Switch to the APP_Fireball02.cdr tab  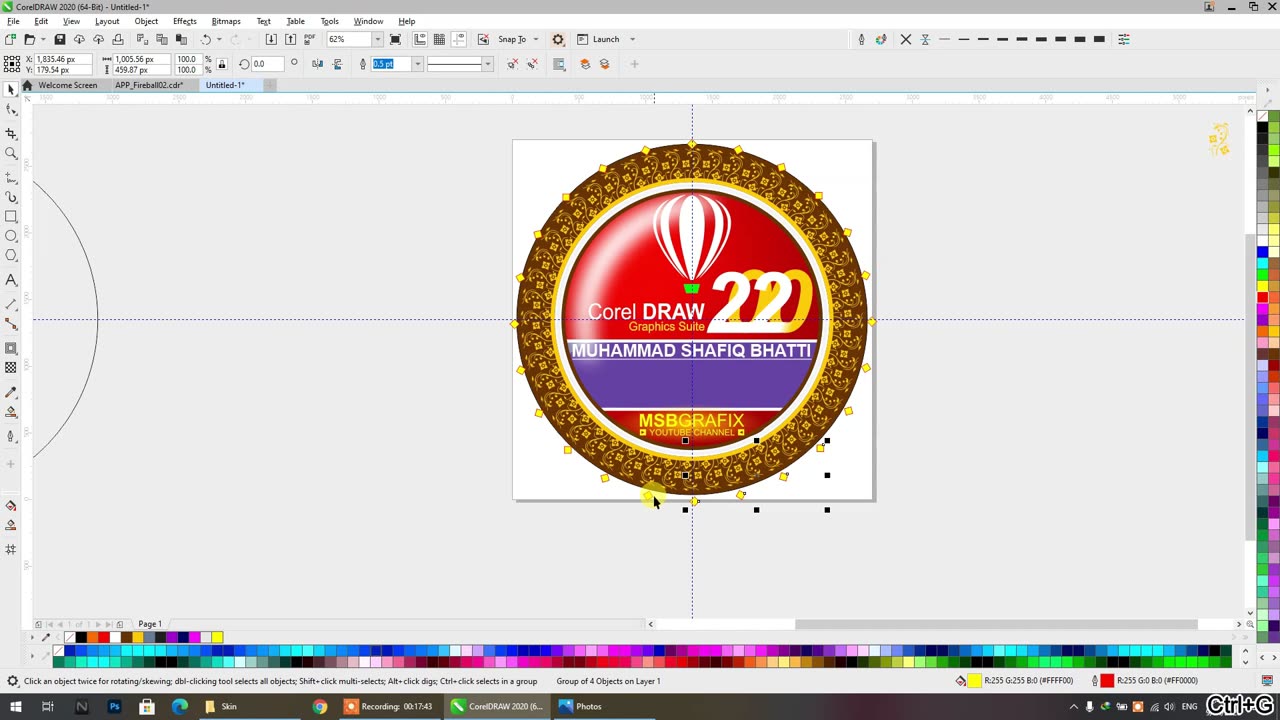(x=149, y=85)
